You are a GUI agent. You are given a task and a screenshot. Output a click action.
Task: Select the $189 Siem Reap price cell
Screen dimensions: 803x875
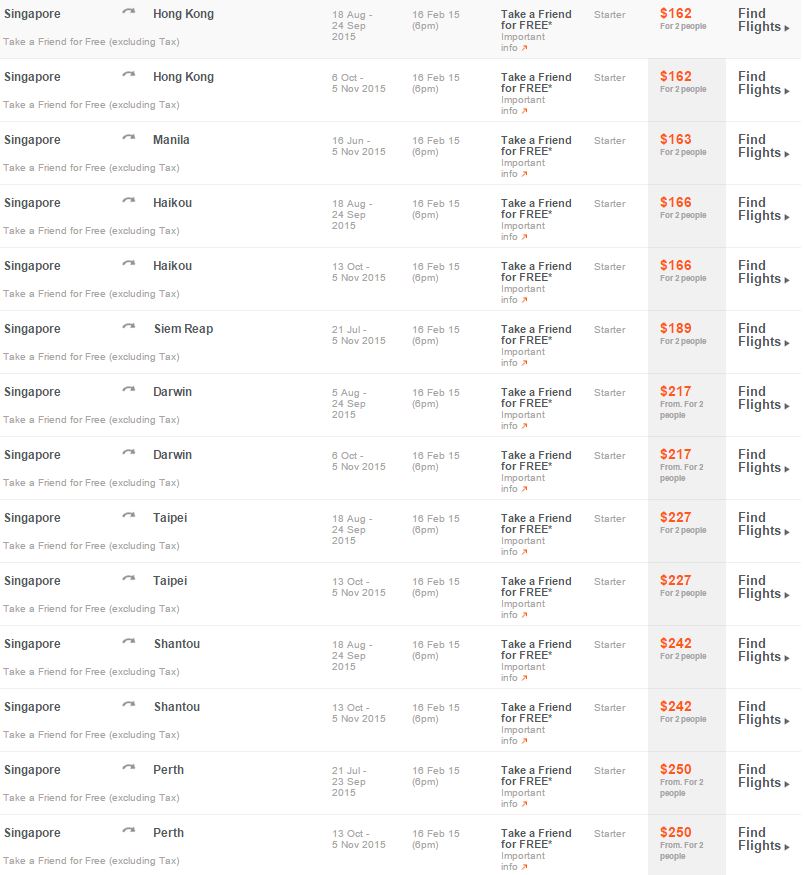tap(687, 342)
